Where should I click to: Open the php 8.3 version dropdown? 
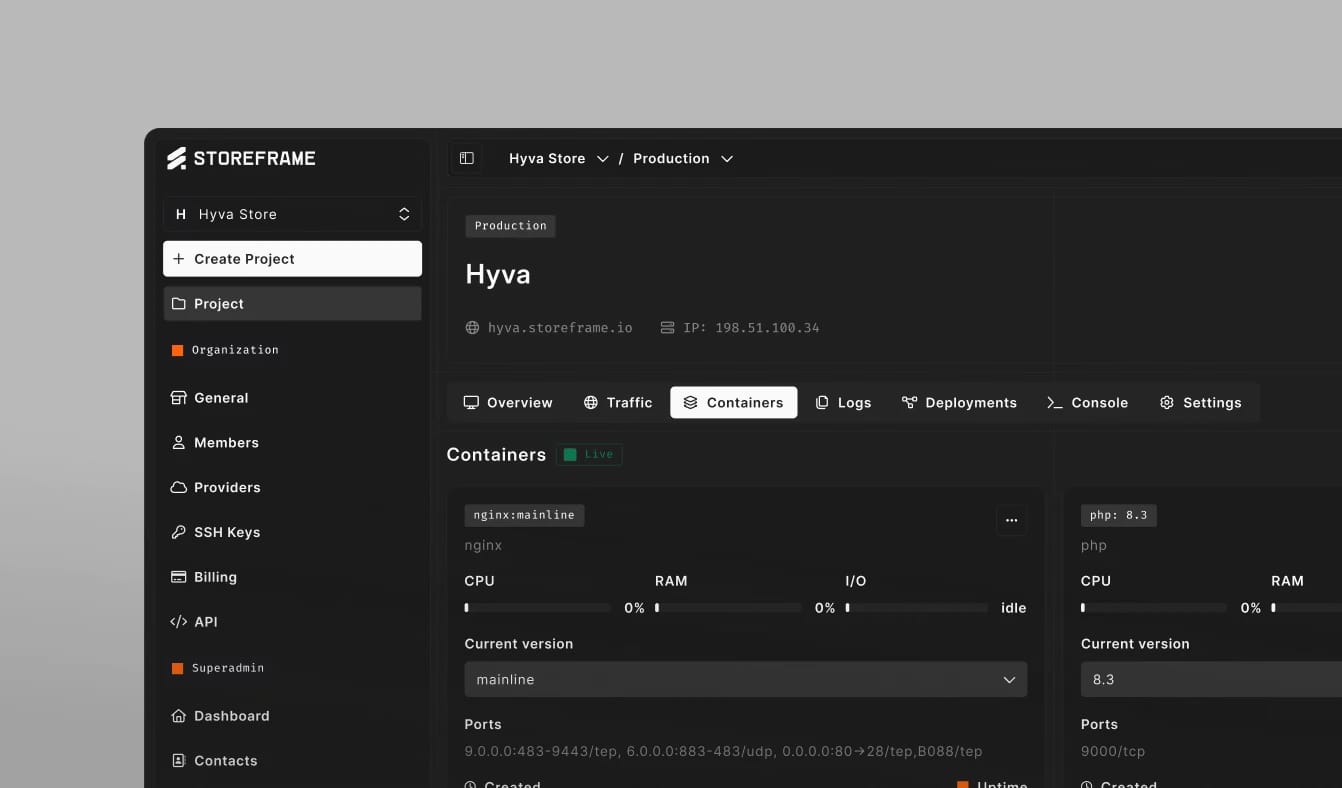[x=1211, y=679]
